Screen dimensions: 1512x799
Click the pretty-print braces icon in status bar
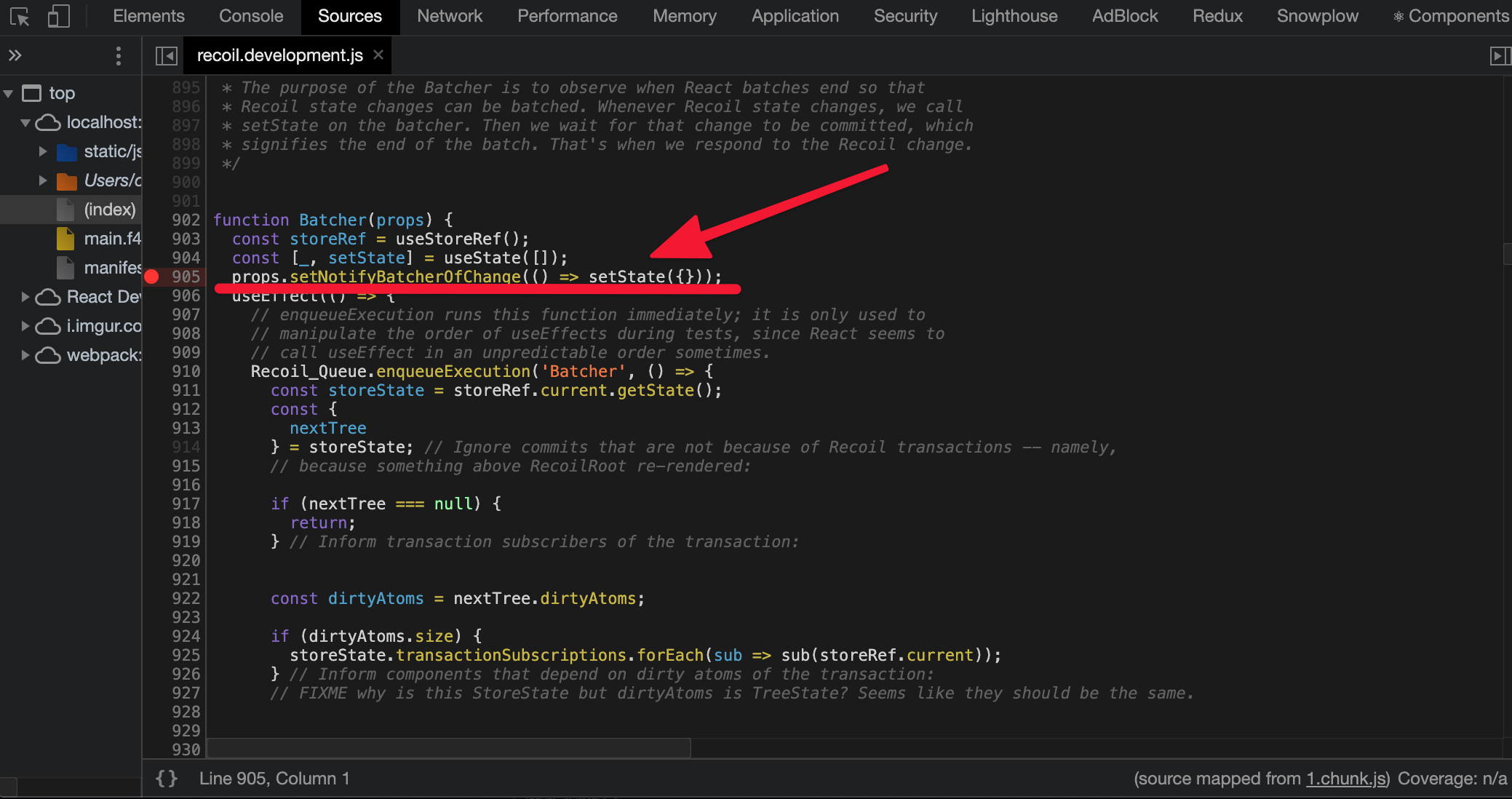tap(166, 778)
